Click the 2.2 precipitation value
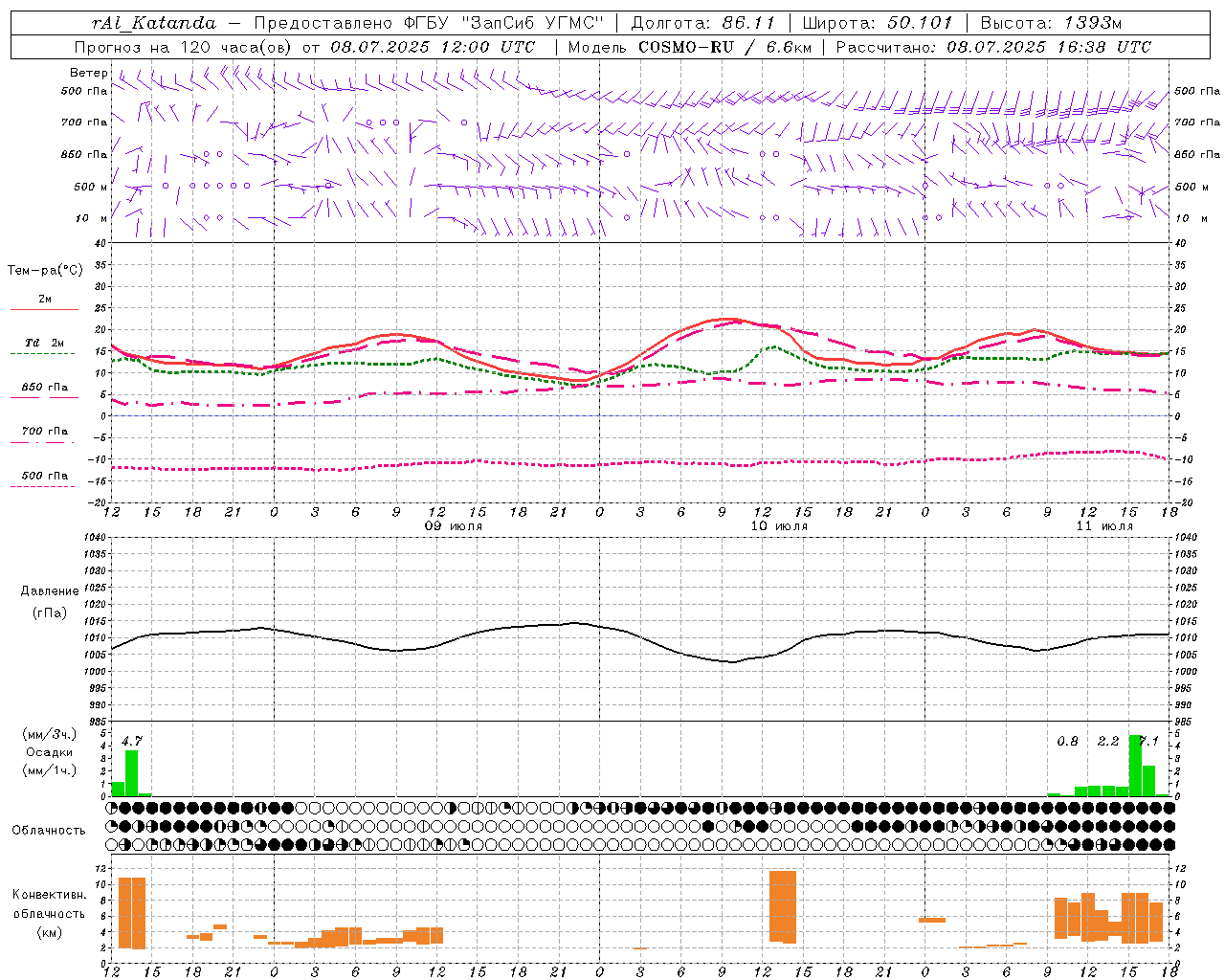The image size is (1225, 980). point(1108,741)
